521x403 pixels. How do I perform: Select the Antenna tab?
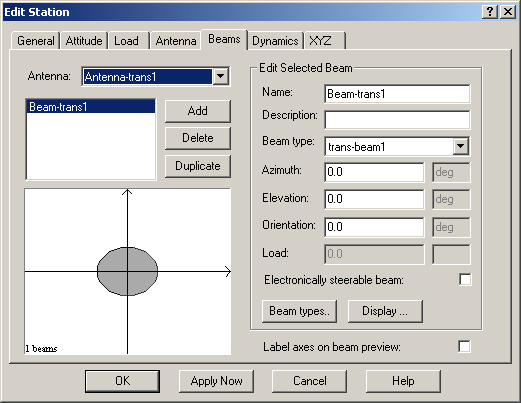point(176,41)
